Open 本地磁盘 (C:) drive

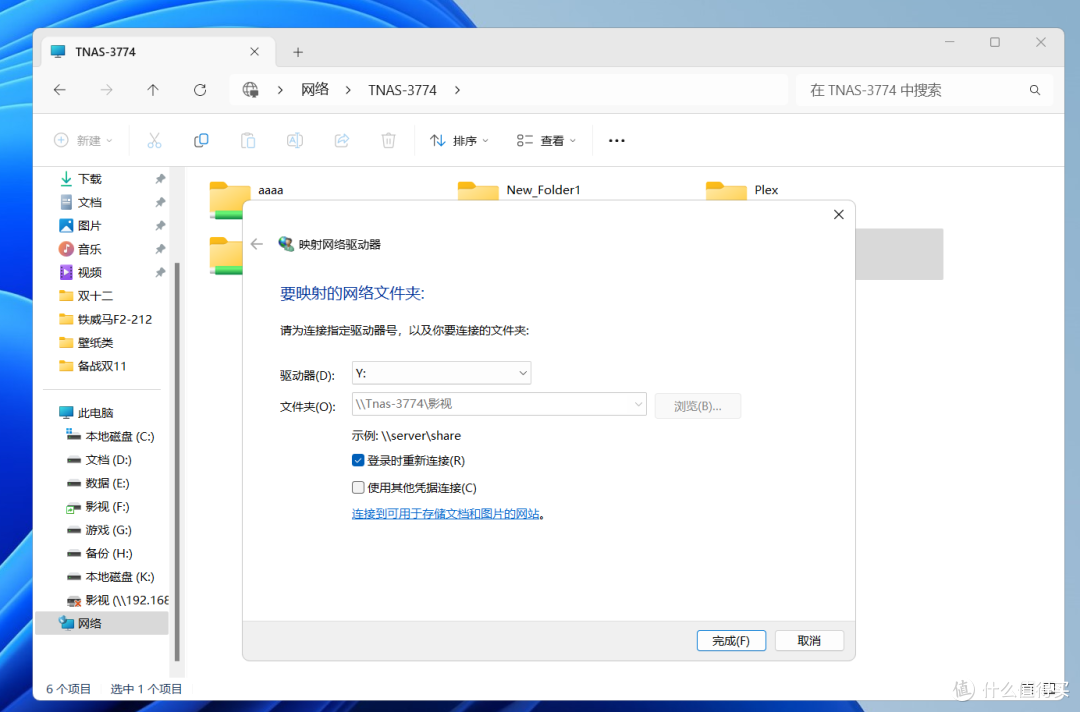pyautogui.click(x=119, y=437)
